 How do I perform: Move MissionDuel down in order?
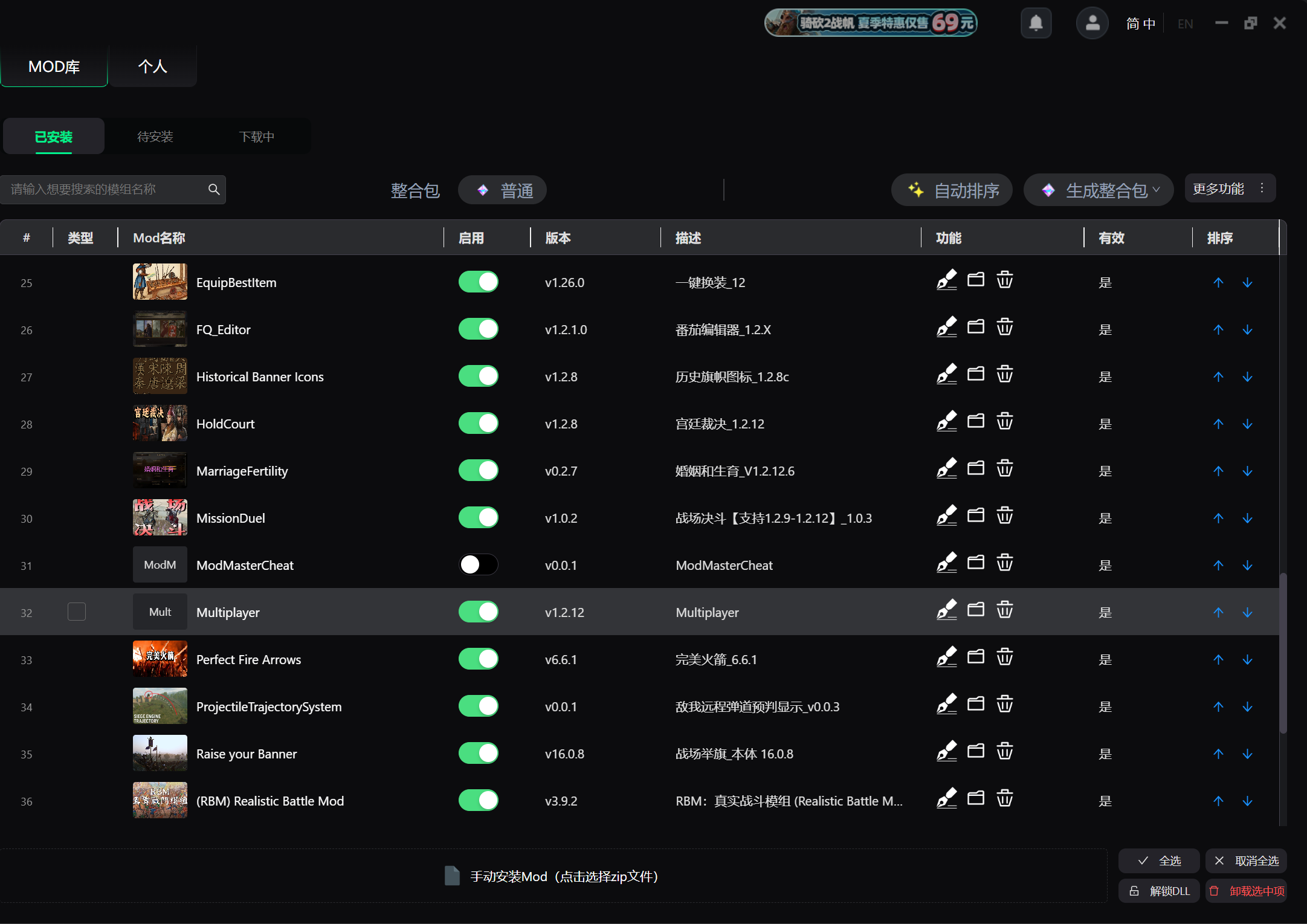click(x=1247, y=519)
